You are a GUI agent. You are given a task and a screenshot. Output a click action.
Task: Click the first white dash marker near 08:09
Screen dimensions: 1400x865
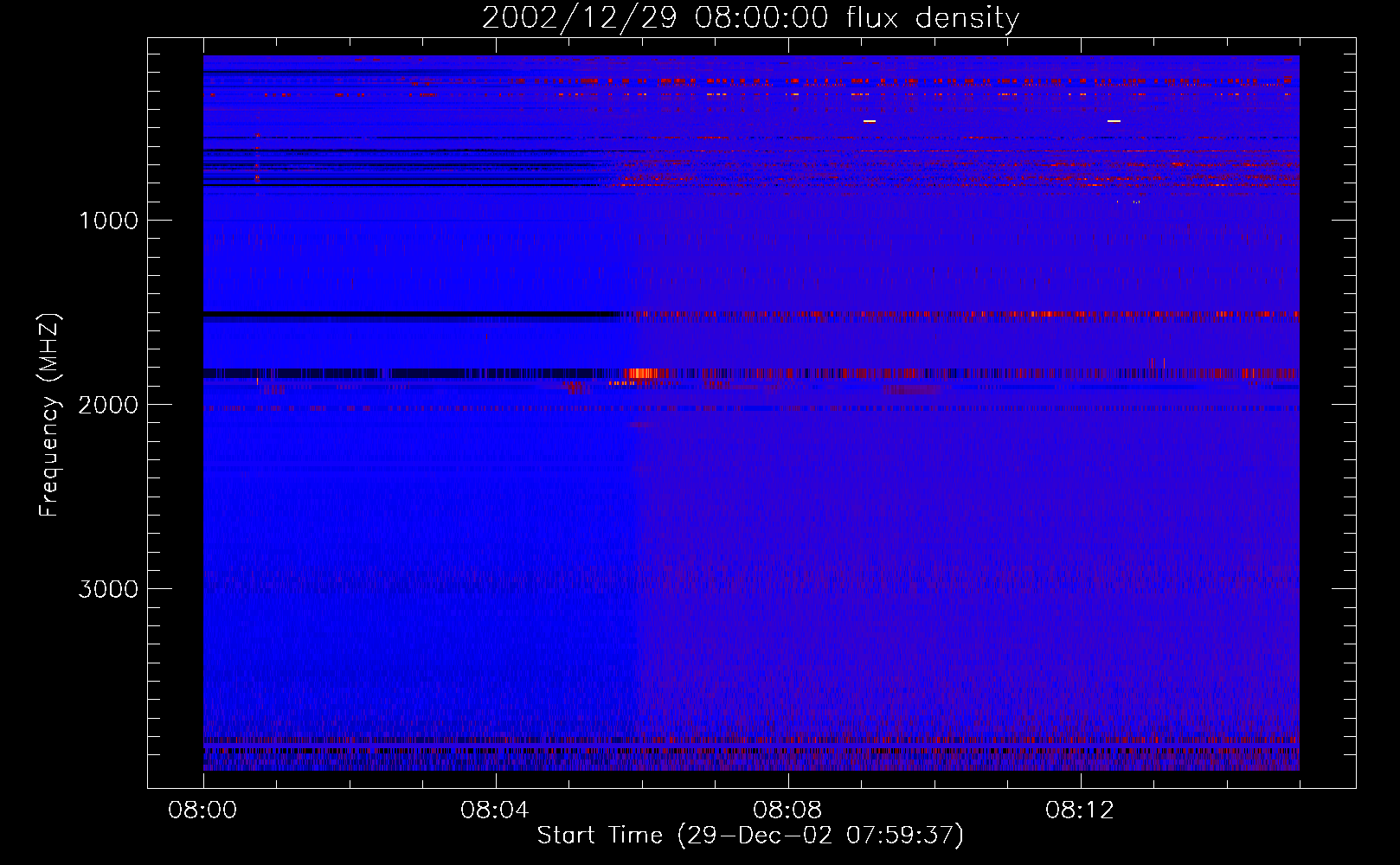[870, 121]
